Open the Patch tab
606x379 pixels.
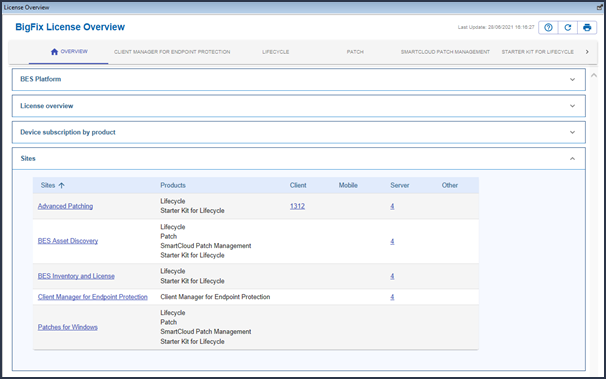tap(355, 52)
